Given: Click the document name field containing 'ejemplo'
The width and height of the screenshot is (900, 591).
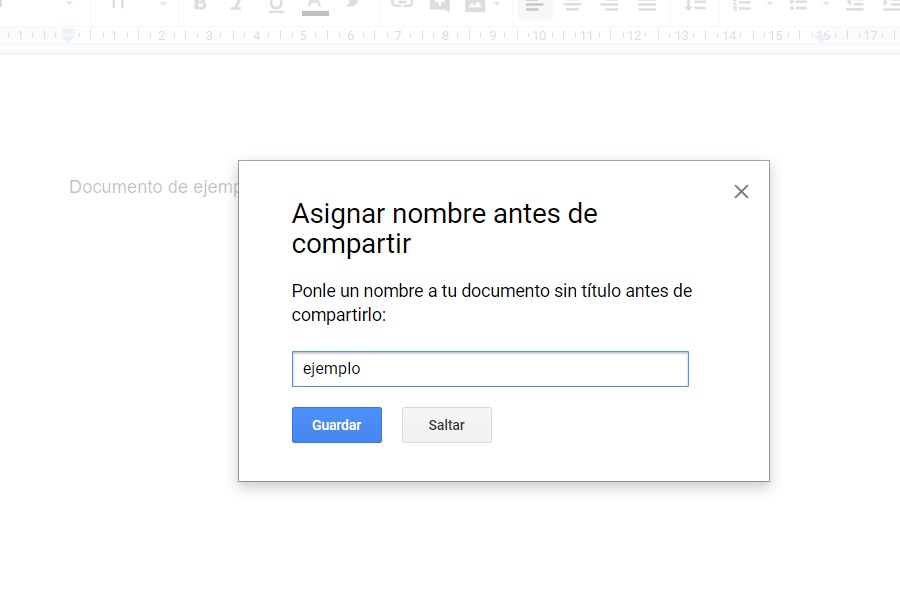Looking at the screenshot, I should [490, 369].
